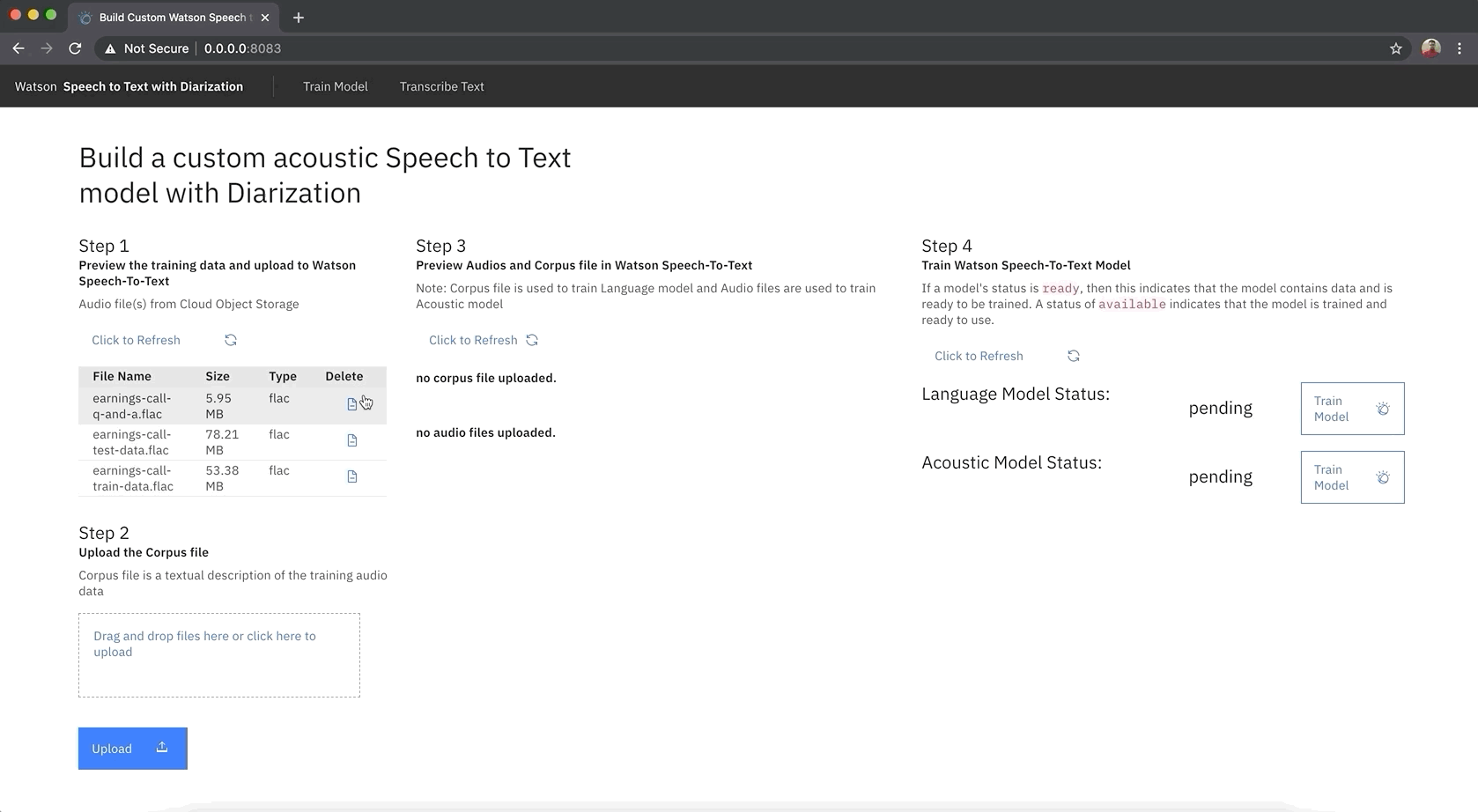Open a new browser tab
1478x812 pixels.
point(299,18)
